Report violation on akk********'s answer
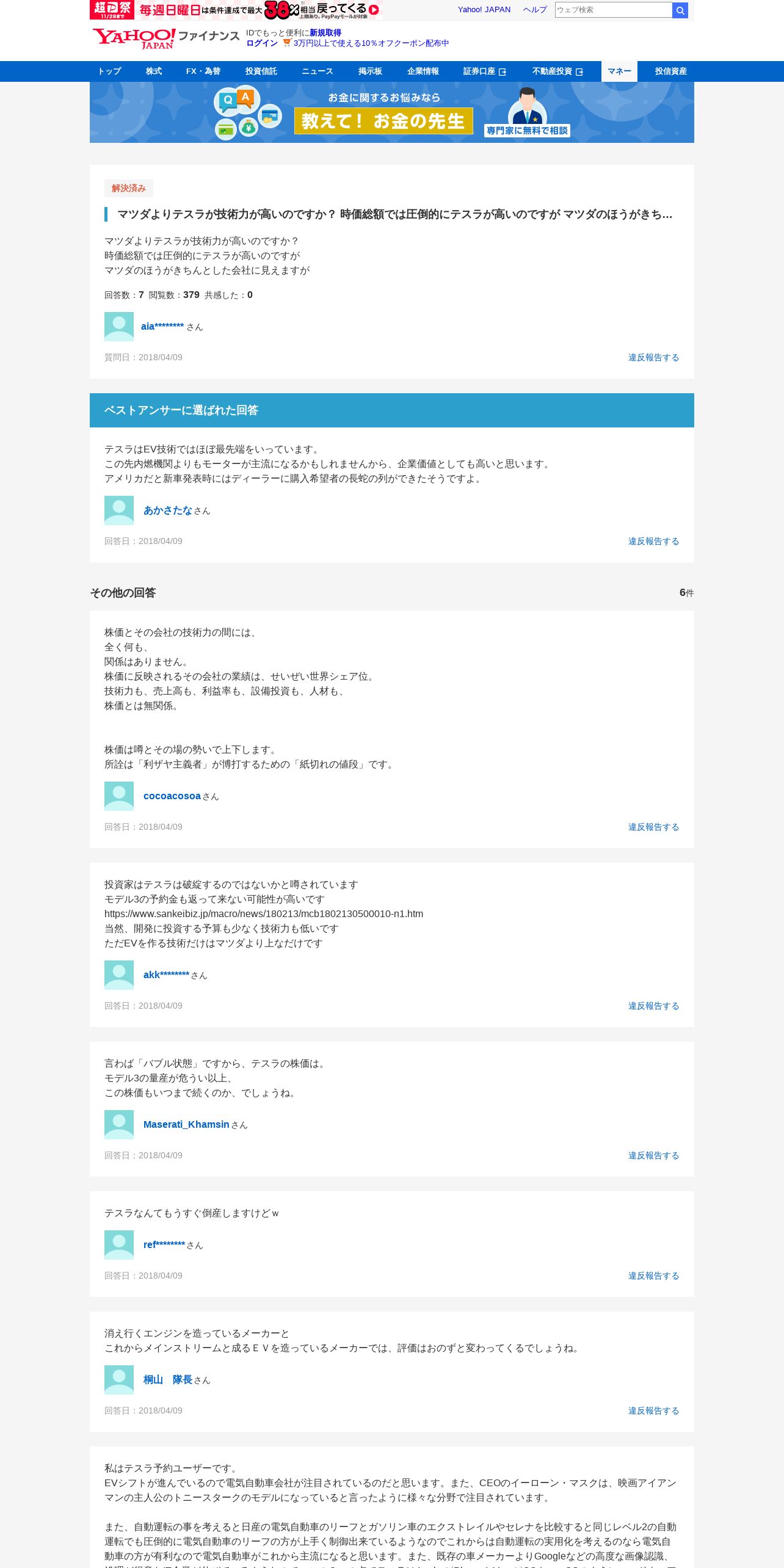 click(653, 1006)
